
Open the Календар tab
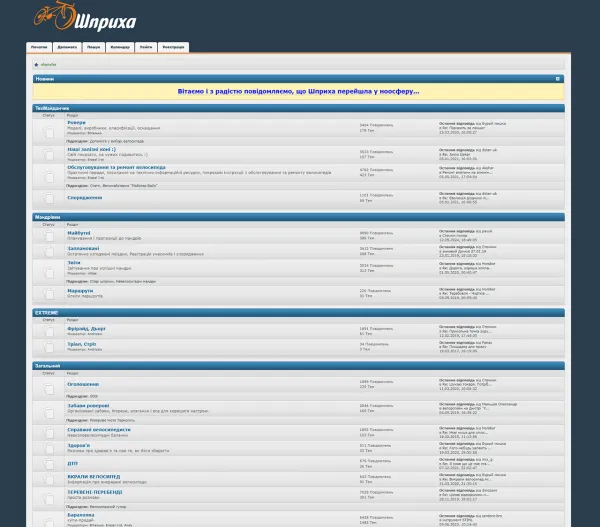pyautogui.click(x=120, y=47)
